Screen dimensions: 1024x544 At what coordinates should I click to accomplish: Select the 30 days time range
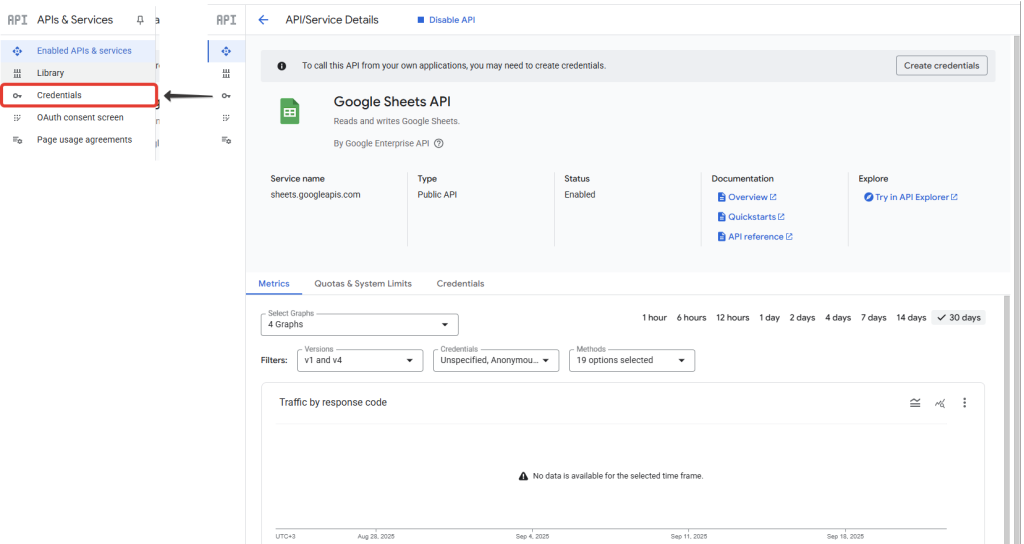(x=958, y=318)
